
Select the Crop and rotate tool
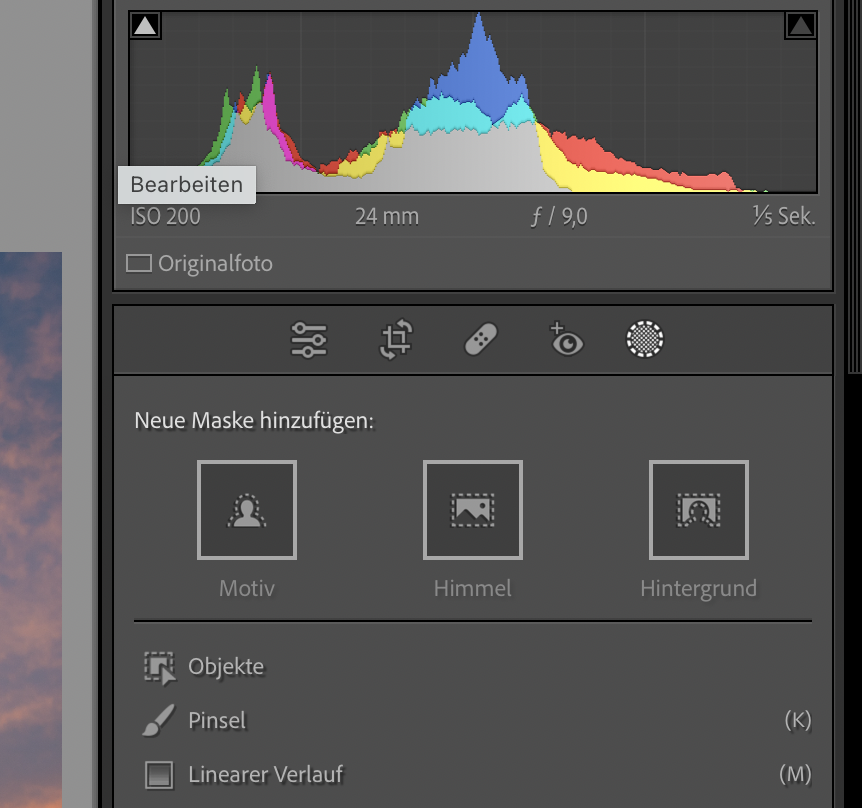tap(396, 340)
